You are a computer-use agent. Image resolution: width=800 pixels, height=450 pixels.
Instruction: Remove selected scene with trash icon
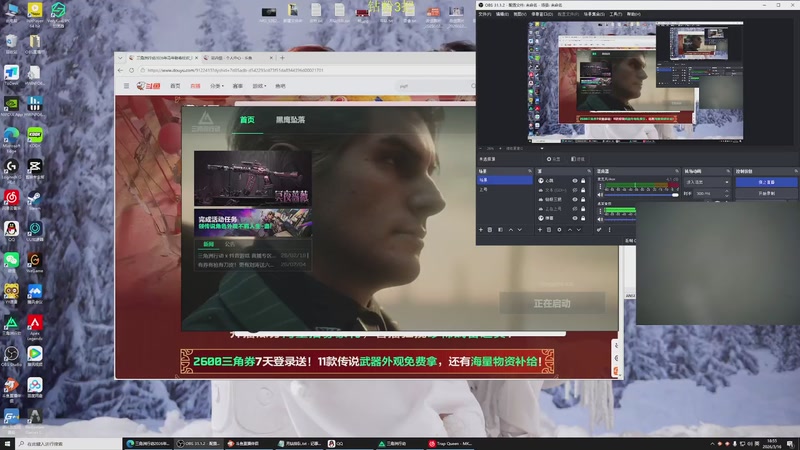(x=490, y=230)
